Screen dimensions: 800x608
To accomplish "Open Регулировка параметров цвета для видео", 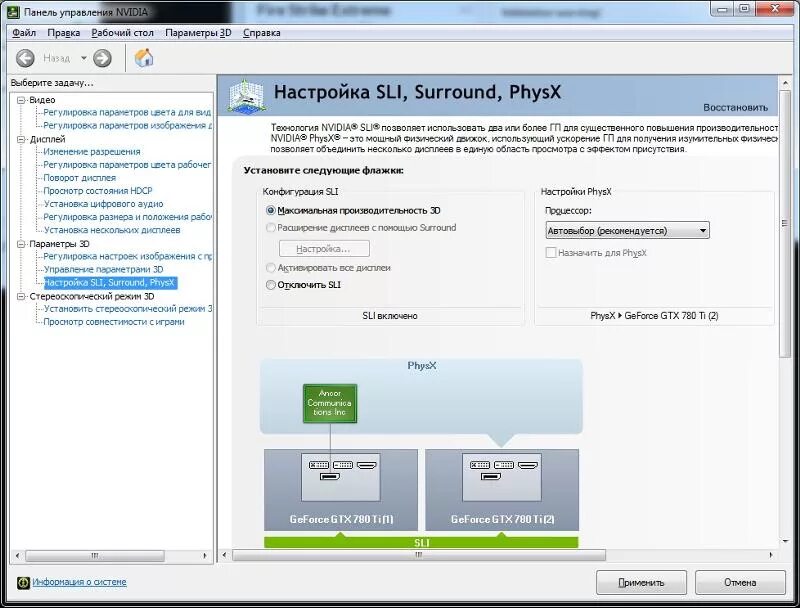I will tap(127, 112).
